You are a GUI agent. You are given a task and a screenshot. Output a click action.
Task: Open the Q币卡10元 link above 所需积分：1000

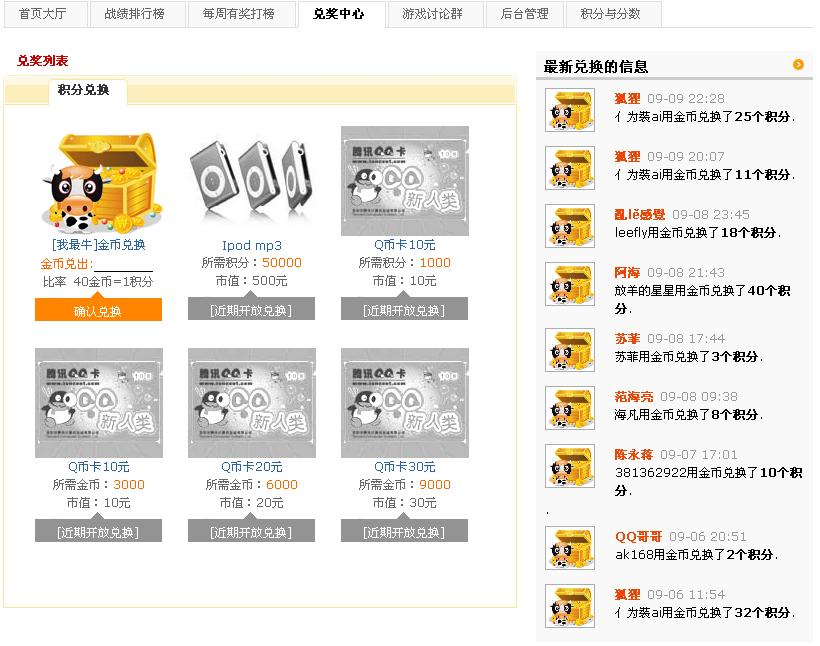click(x=405, y=245)
